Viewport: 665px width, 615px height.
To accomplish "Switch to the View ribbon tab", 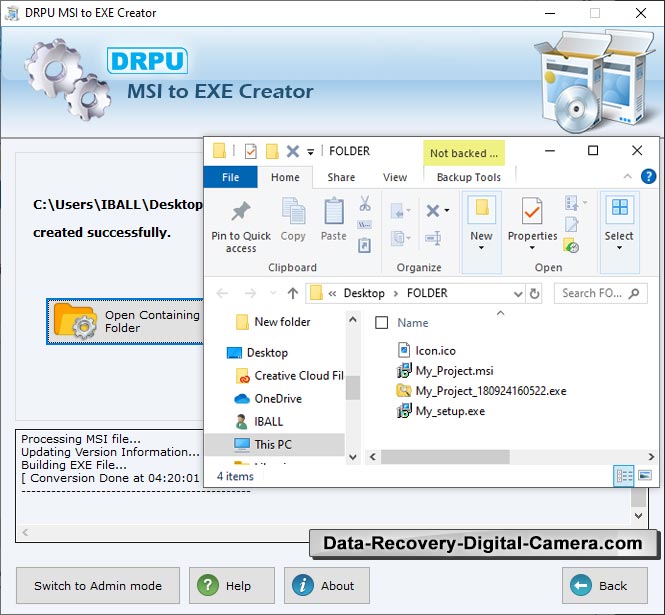I will (395, 177).
